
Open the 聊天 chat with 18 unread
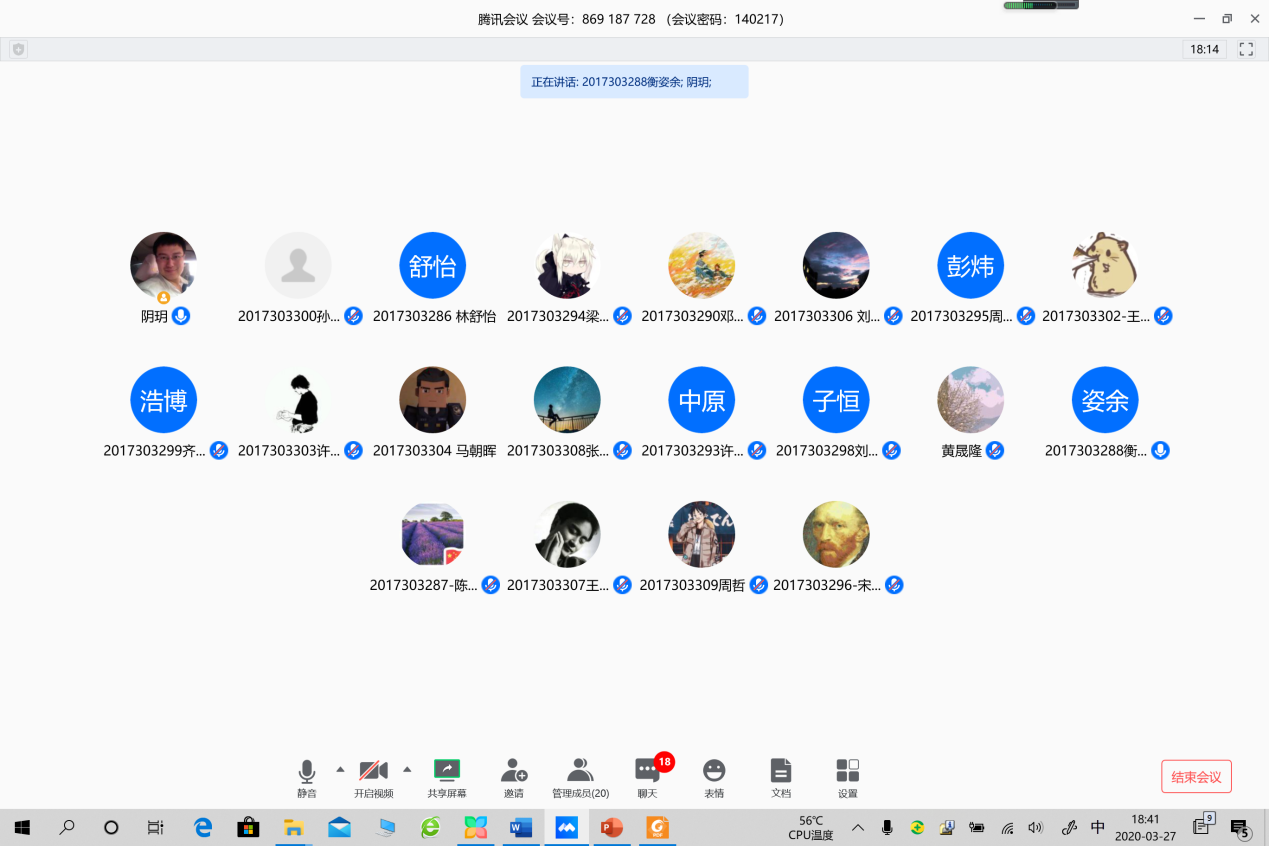(648, 771)
